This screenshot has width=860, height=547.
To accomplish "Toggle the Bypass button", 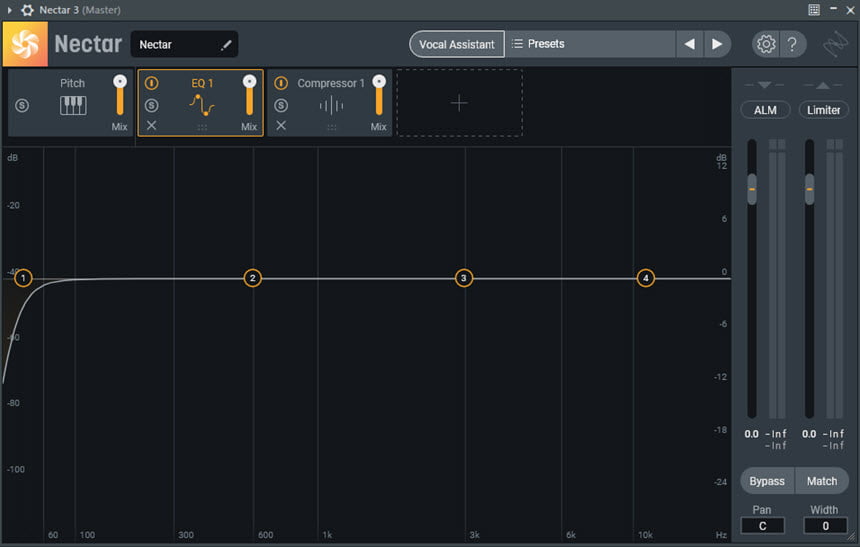I will tap(767, 481).
